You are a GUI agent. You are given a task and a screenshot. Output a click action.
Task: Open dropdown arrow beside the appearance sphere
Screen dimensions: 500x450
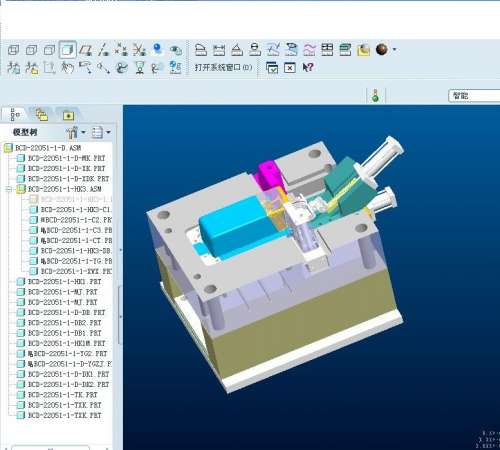(x=395, y=50)
